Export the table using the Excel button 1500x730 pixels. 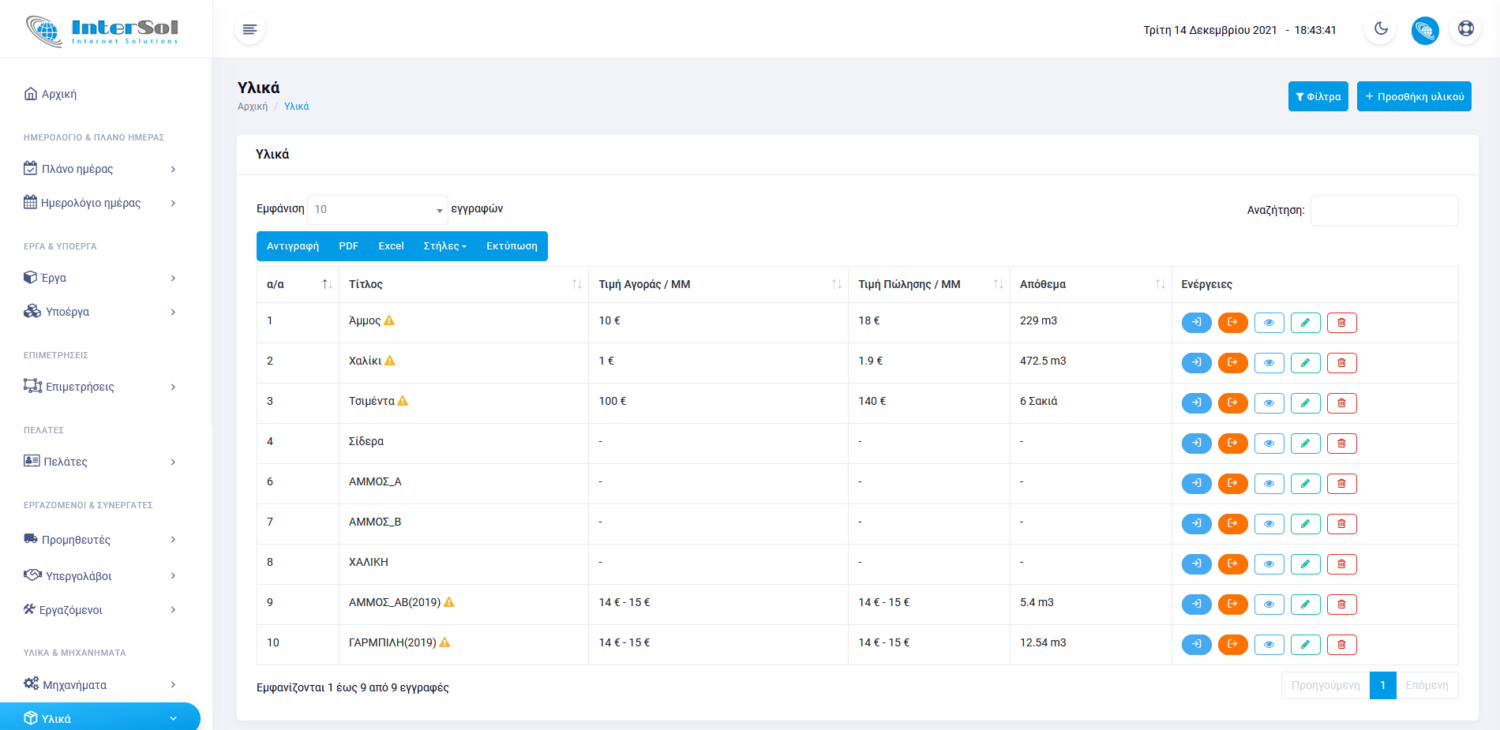pos(390,246)
